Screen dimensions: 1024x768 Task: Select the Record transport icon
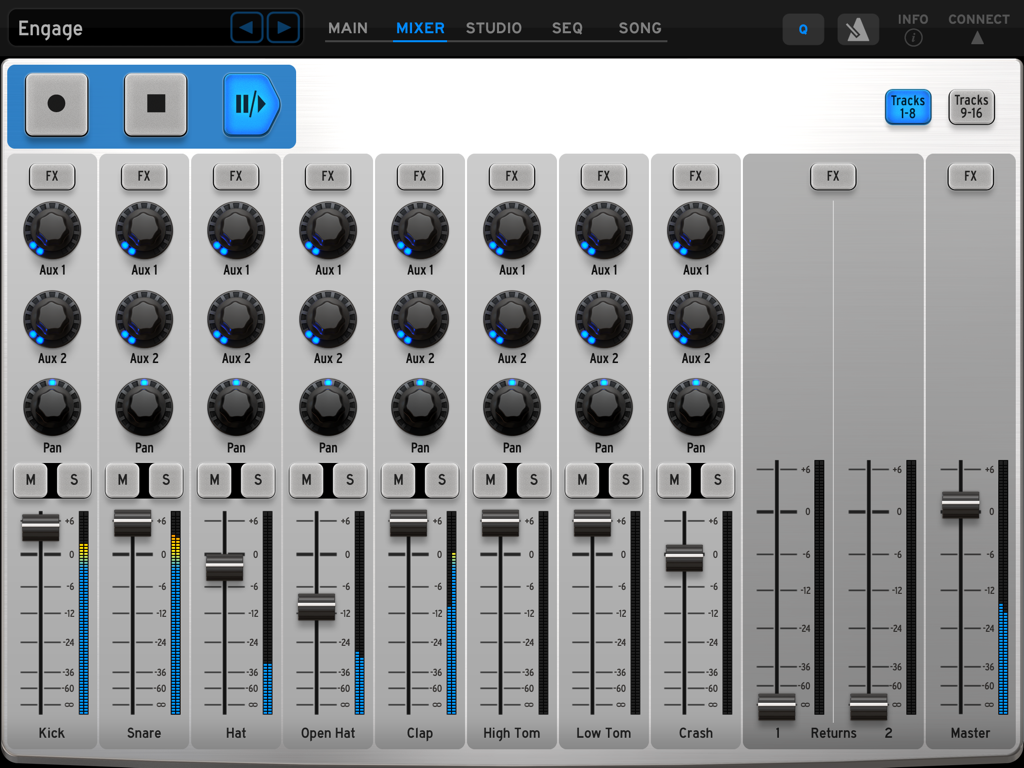[56, 103]
